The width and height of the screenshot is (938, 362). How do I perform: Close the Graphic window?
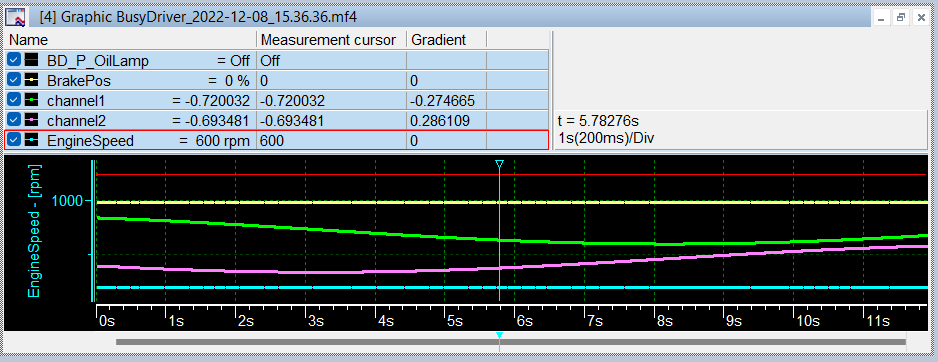click(x=920, y=18)
